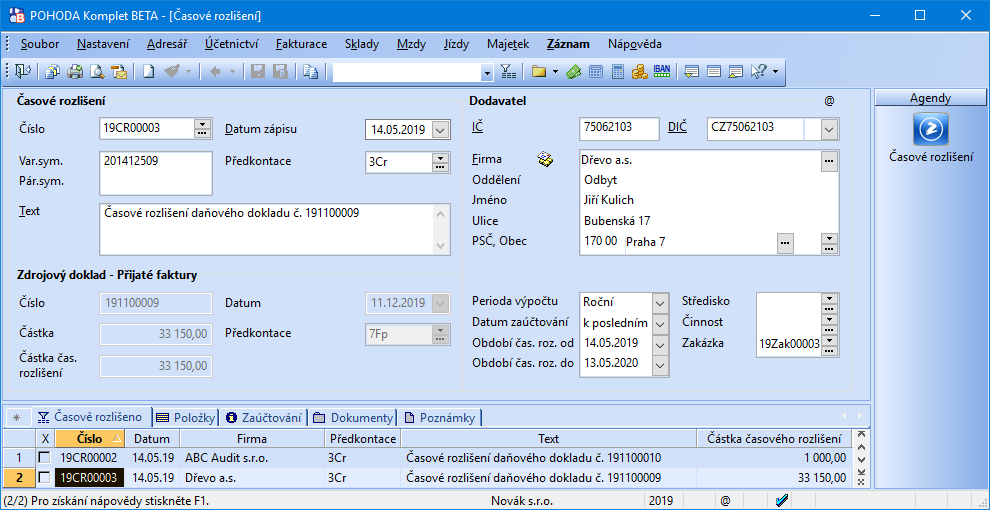Viewport: 990px width, 510px height.
Task: Click the Agendy panel header
Action: 931,98
